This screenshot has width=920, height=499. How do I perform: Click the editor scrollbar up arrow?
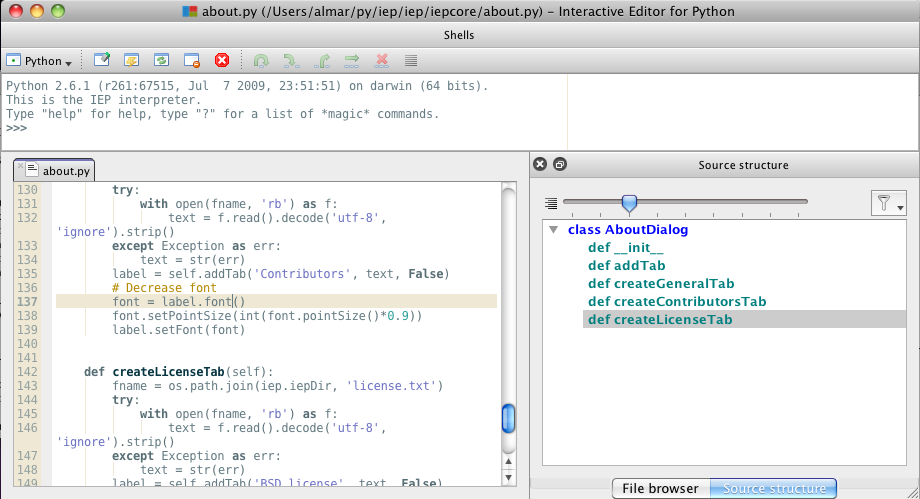[x=508, y=461]
